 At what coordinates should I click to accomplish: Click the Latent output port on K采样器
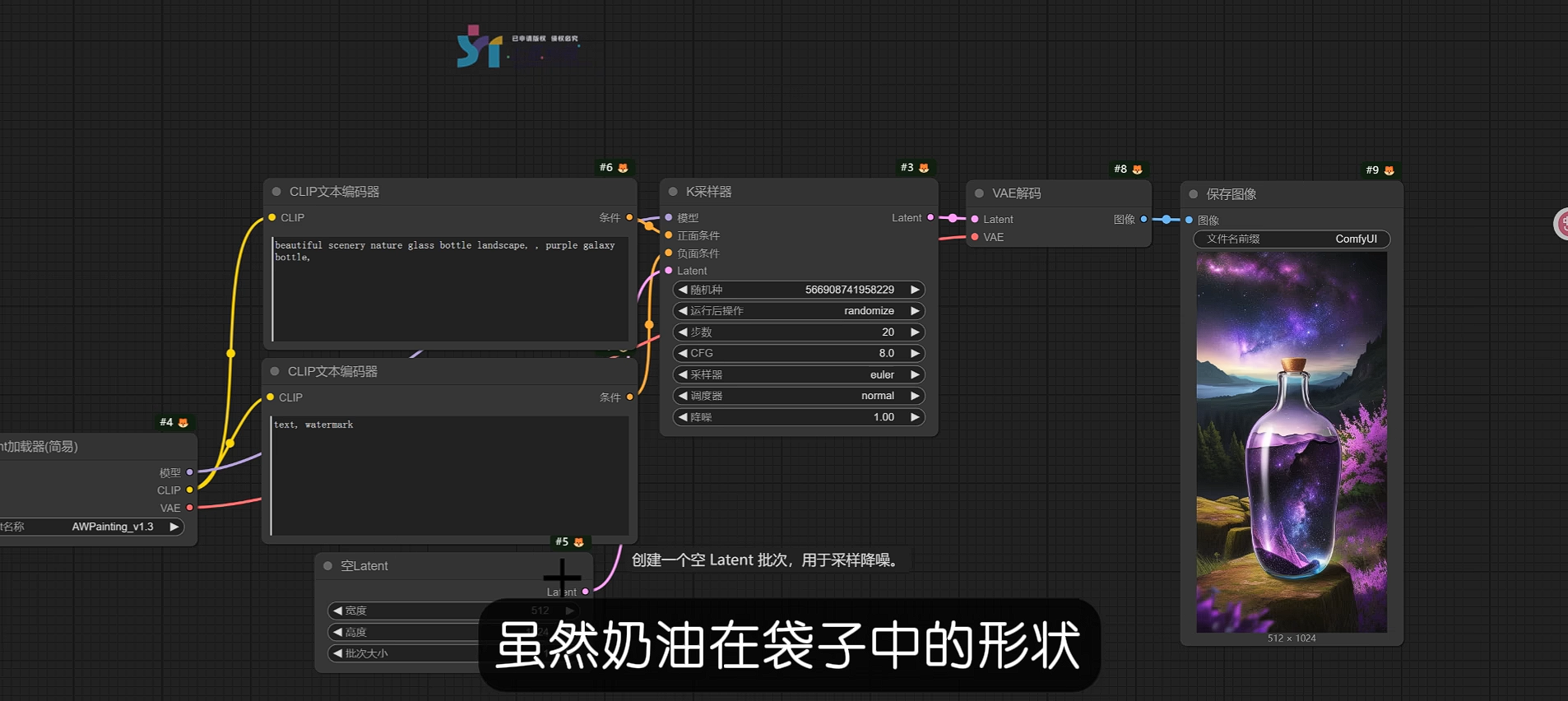[930, 218]
